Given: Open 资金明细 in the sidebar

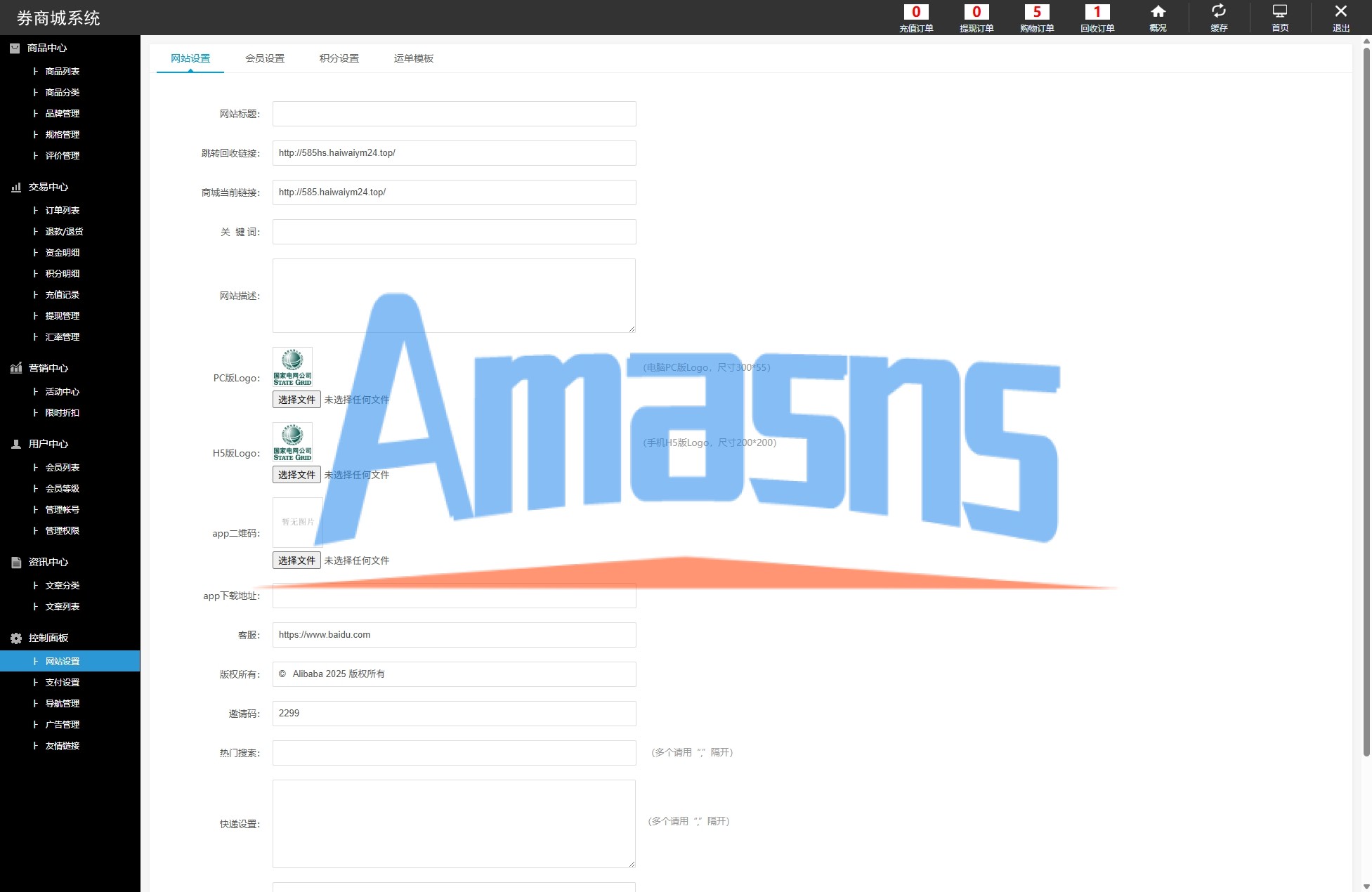Looking at the screenshot, I should (x=63, y=252).
